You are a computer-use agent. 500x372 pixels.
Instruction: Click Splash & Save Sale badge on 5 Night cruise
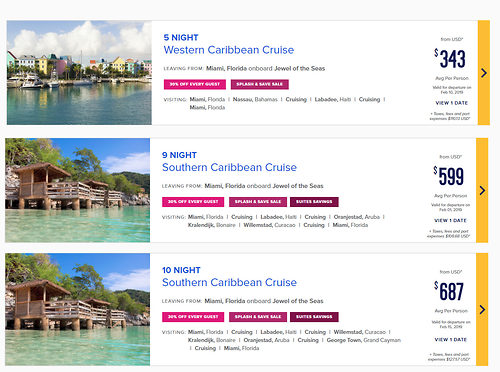click(260, 84)
